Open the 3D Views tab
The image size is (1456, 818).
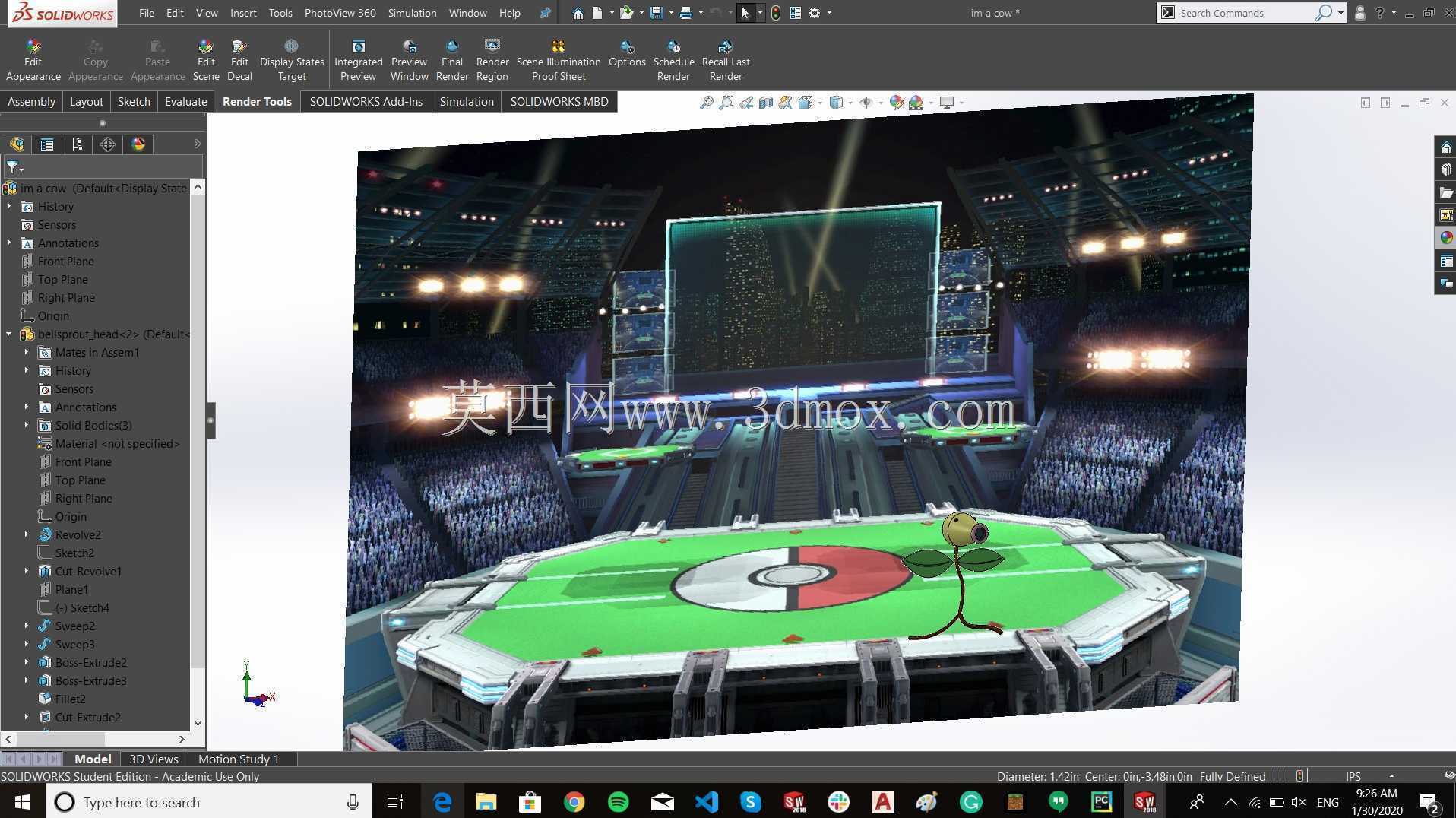tap(154, 759)
